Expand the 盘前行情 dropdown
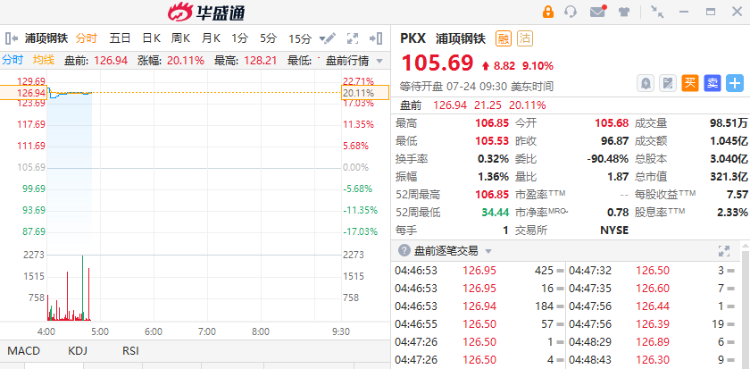The height and width of the screenshot is (369, 750). [354, 61]
